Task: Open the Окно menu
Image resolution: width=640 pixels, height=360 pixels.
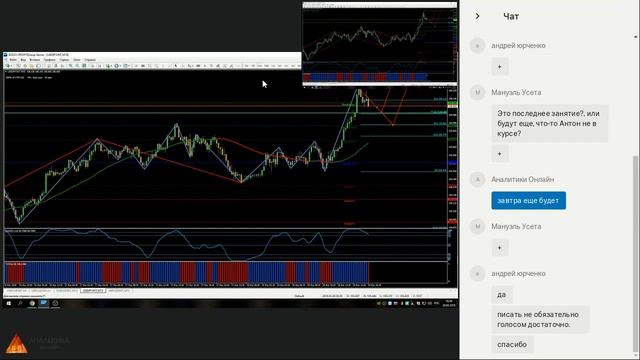Action: 77,60
